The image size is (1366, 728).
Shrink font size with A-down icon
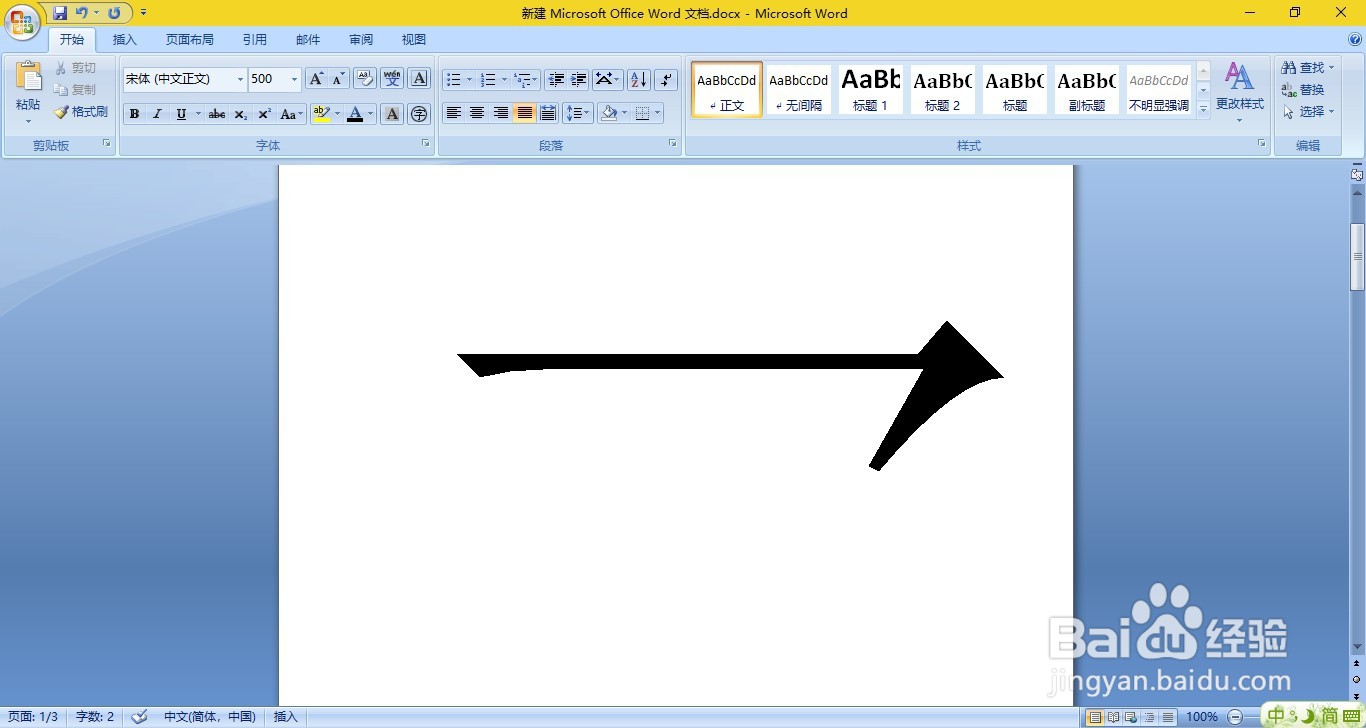tap(338, 79)
